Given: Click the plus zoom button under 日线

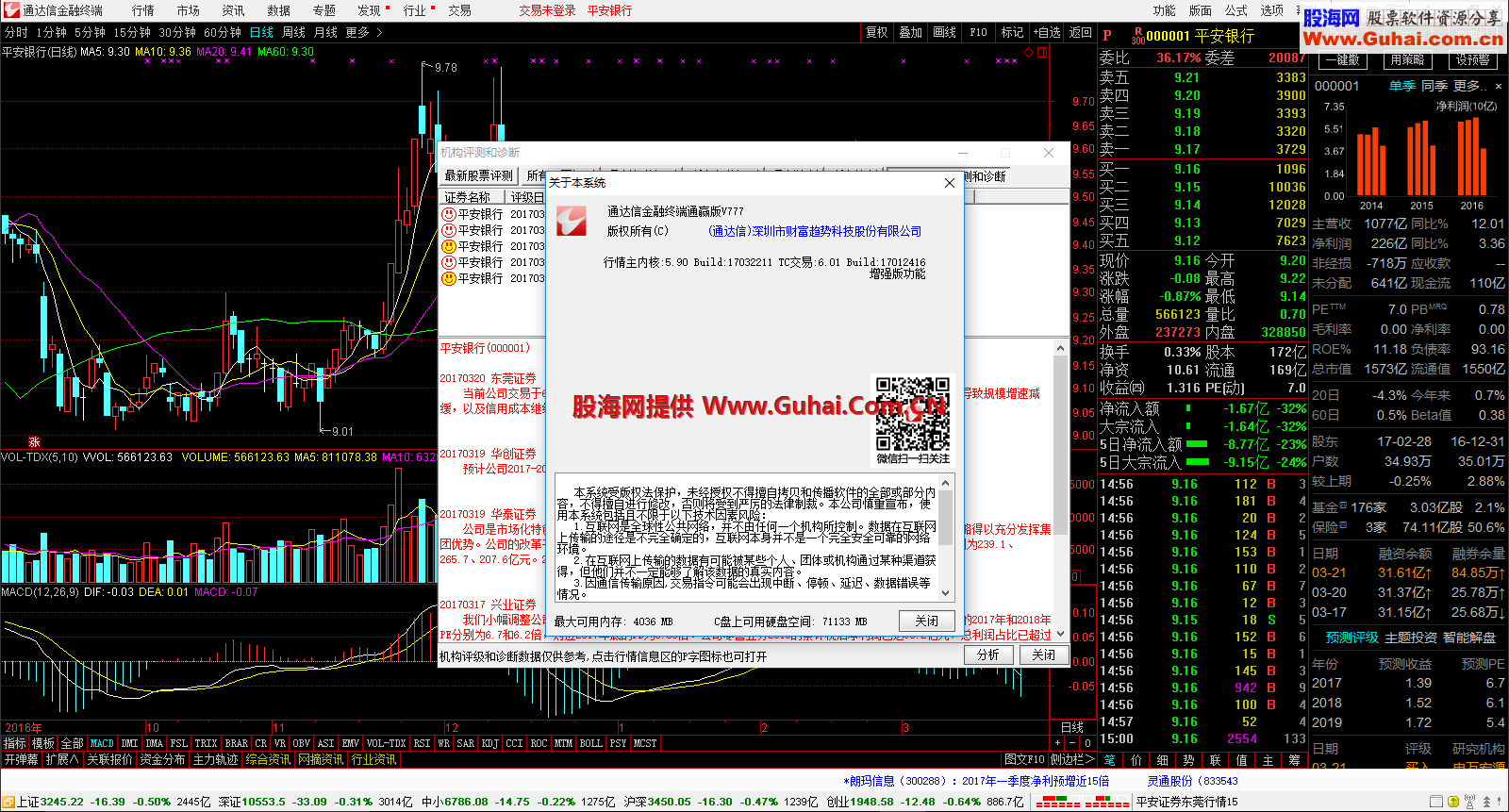Looking at the screenshot, I should coord(1057,743).
